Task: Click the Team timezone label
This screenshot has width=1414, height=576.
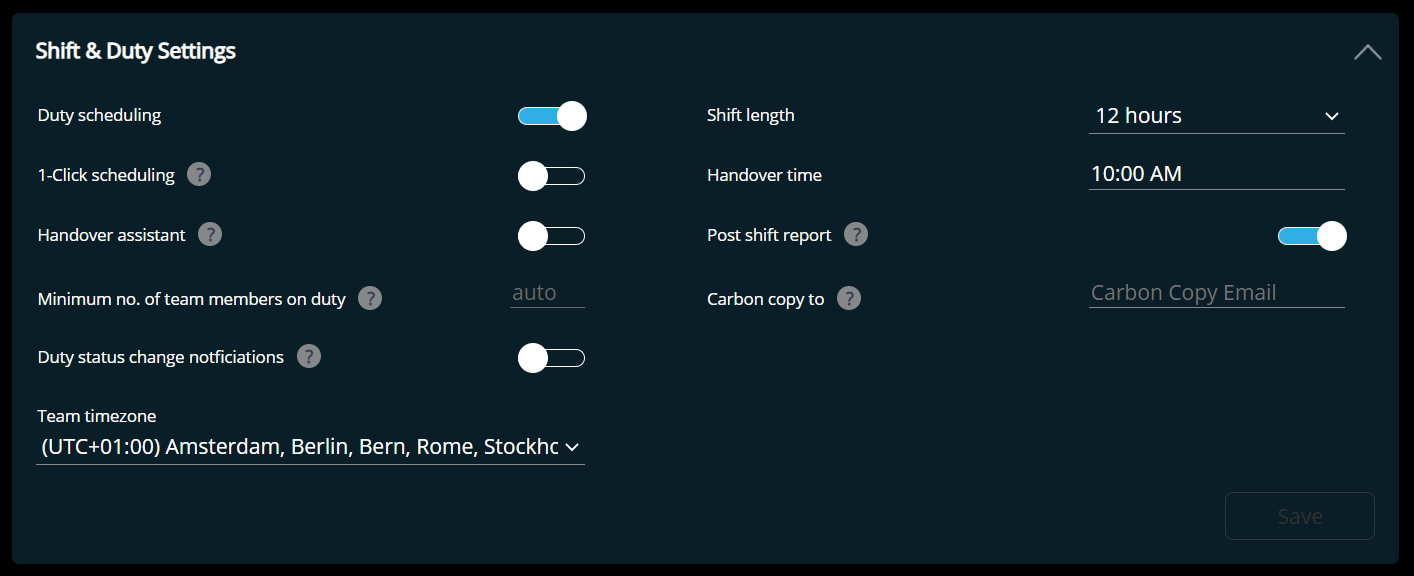Action: pyautogui.click(x=97, y=416)
